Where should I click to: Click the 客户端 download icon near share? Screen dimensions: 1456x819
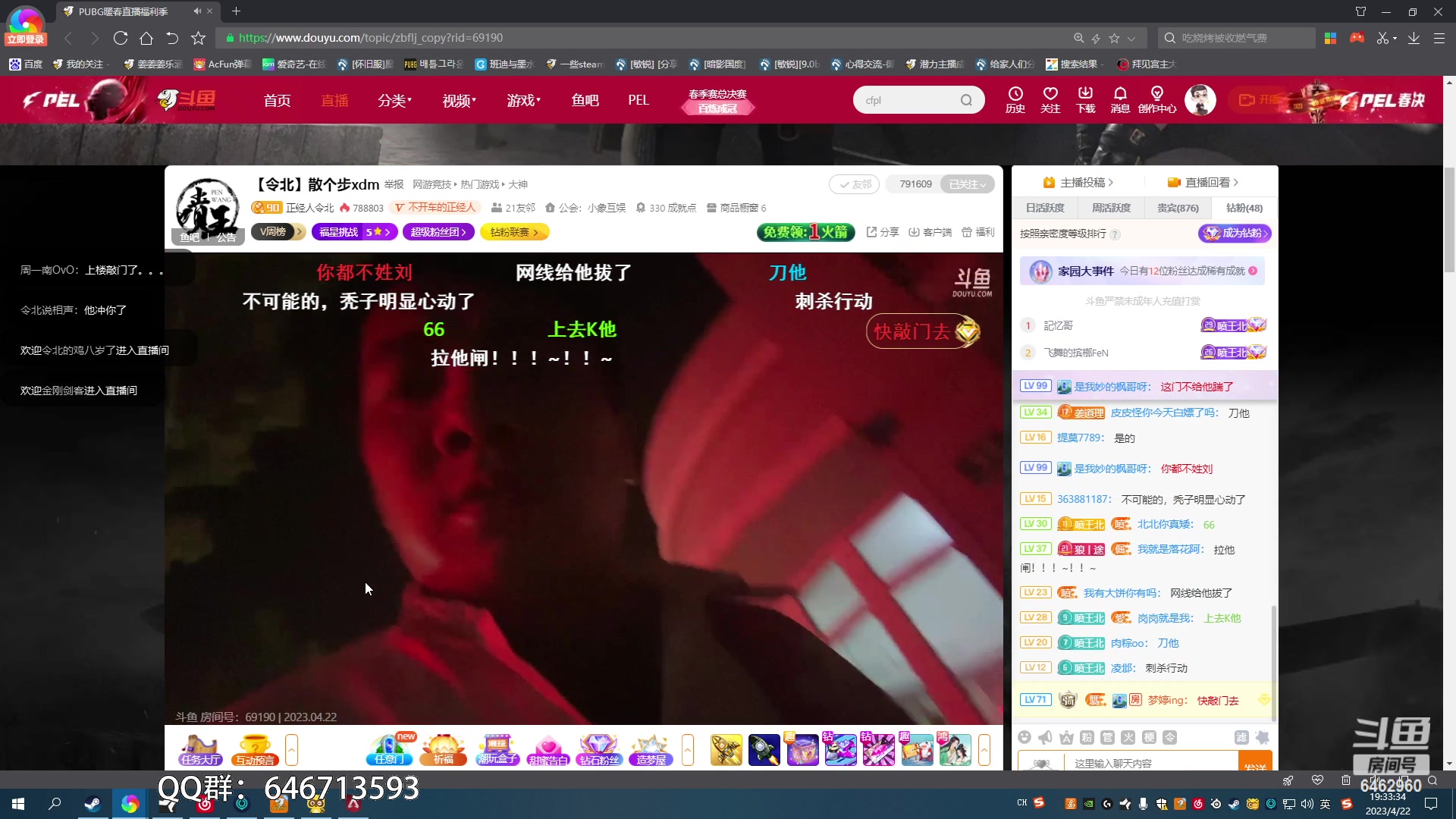[913, 232]
